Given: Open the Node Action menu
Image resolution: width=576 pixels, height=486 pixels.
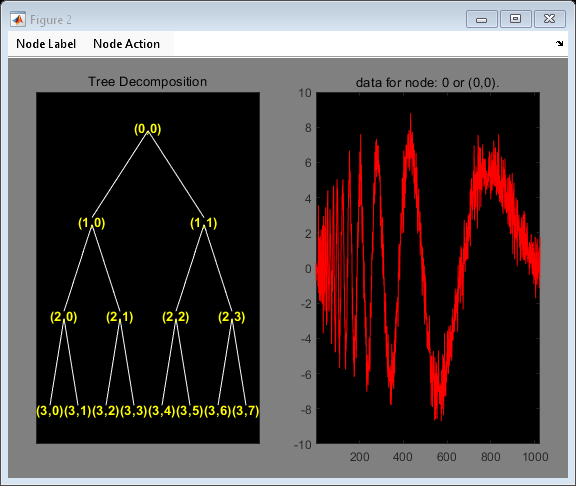Looking at the screenshot, I should [x=126, y=44].
